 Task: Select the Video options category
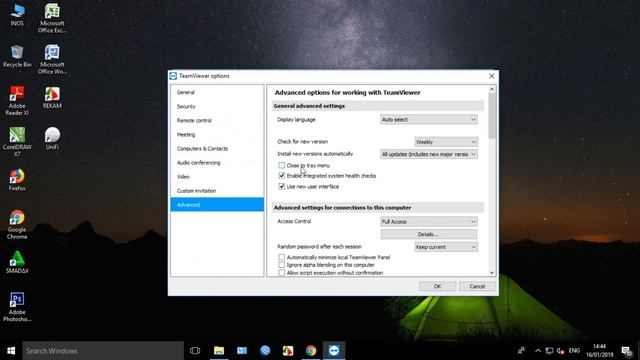(x=217, y=177)
